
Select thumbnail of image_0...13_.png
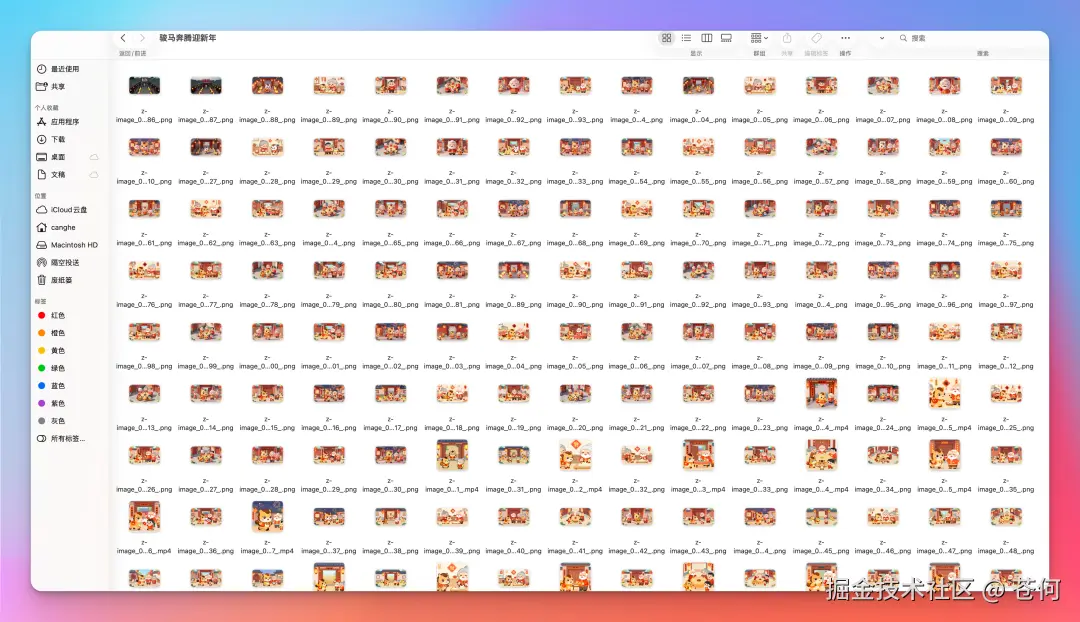point(144,393)
